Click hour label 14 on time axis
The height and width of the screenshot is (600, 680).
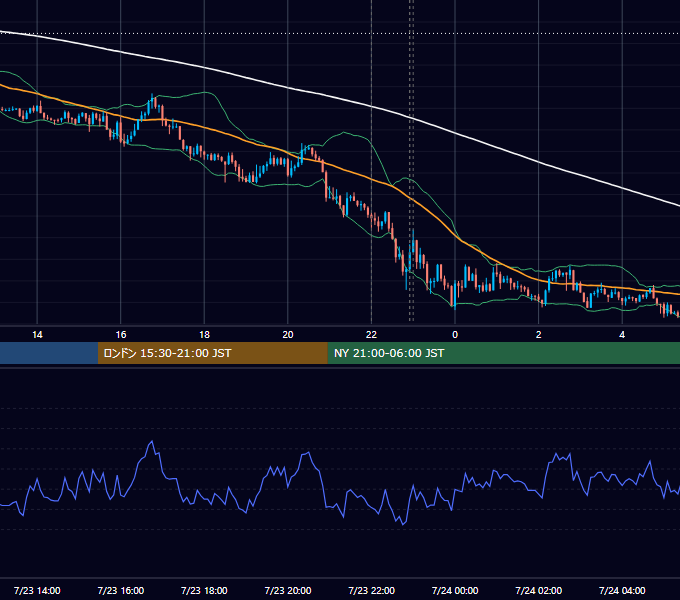37,335
